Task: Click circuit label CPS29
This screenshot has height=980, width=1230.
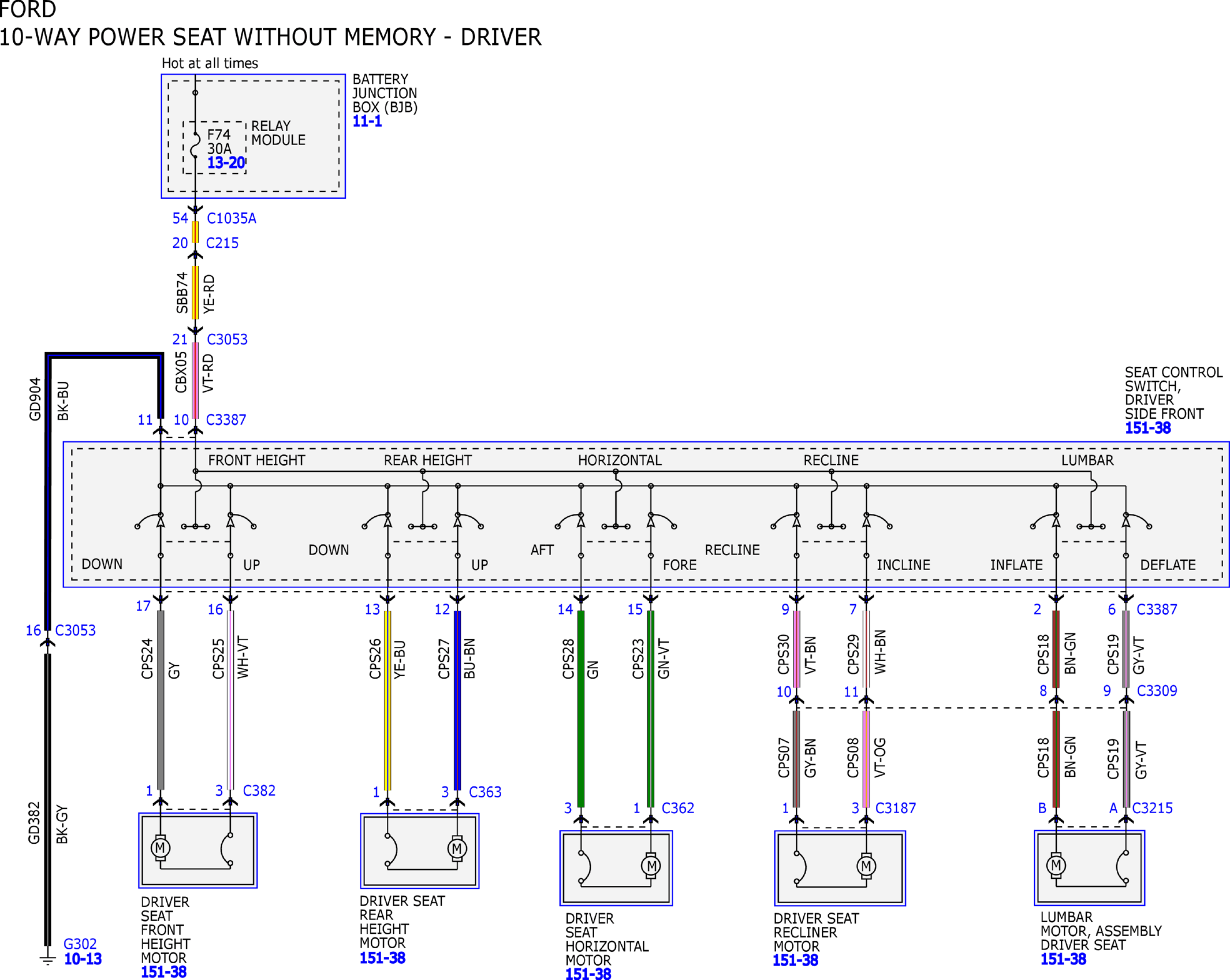Action: [x=853, y=655]
